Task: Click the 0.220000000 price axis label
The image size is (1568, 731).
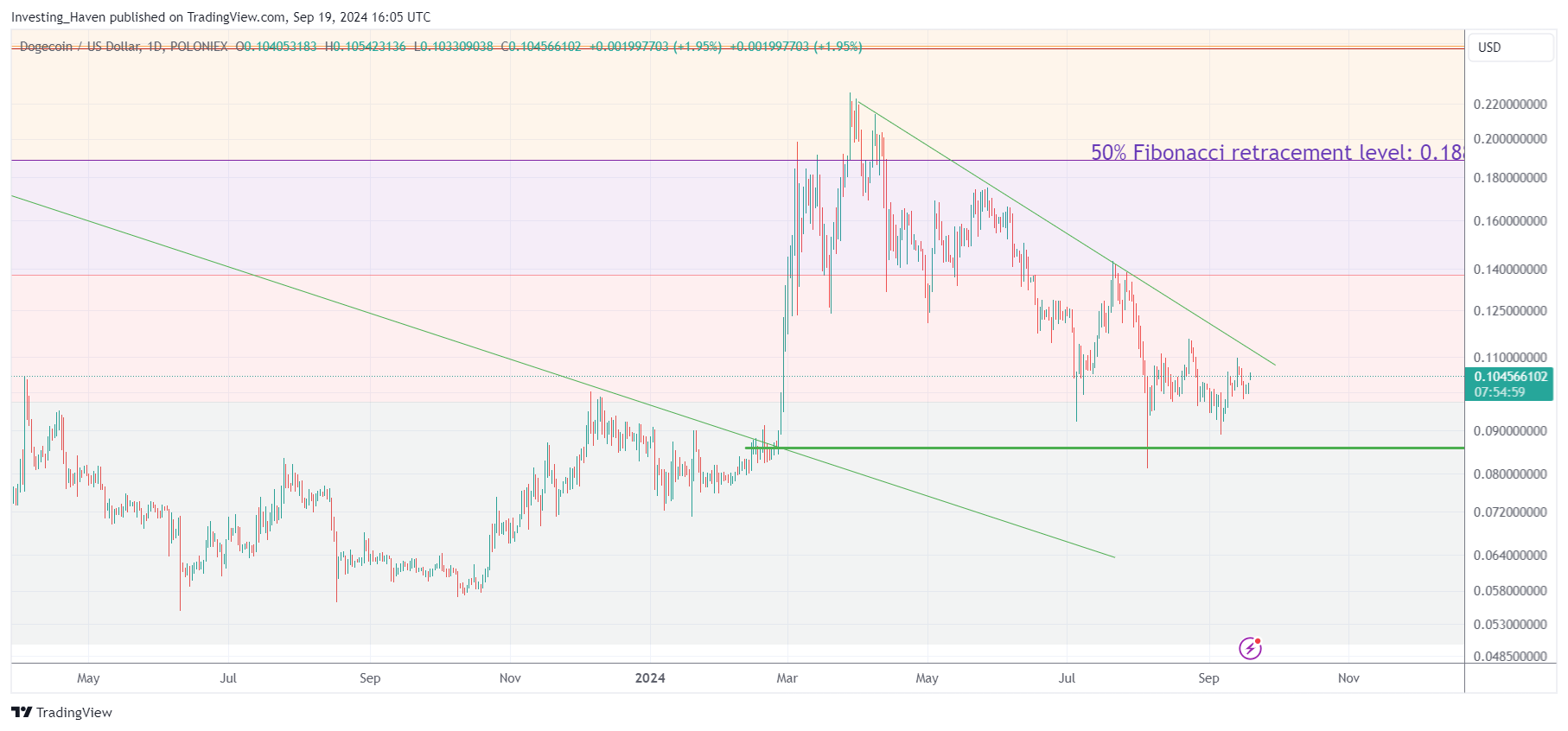Action: (1510, 105)
